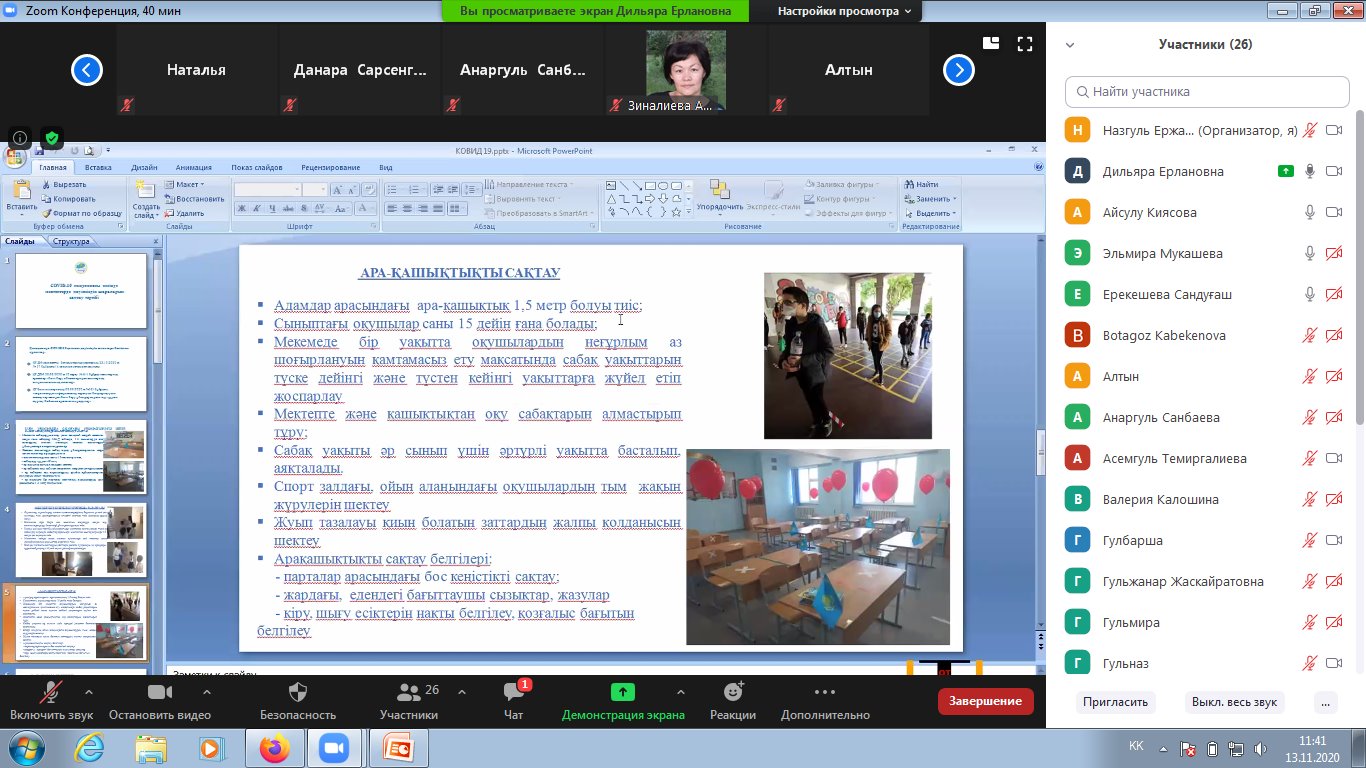Click the Пригласить button
1366x768 pixels.
click(1115, 702)
